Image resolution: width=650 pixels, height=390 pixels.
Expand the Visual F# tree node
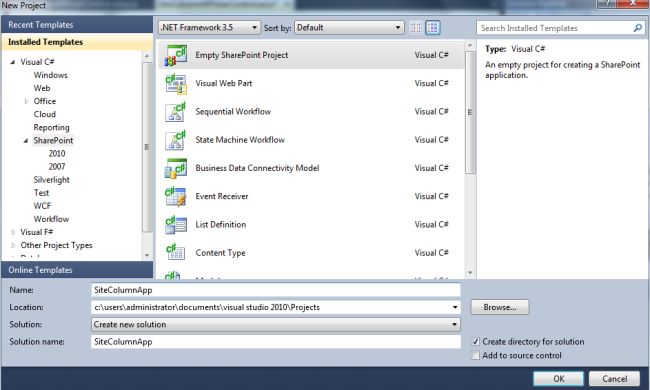tap(13, 232)
